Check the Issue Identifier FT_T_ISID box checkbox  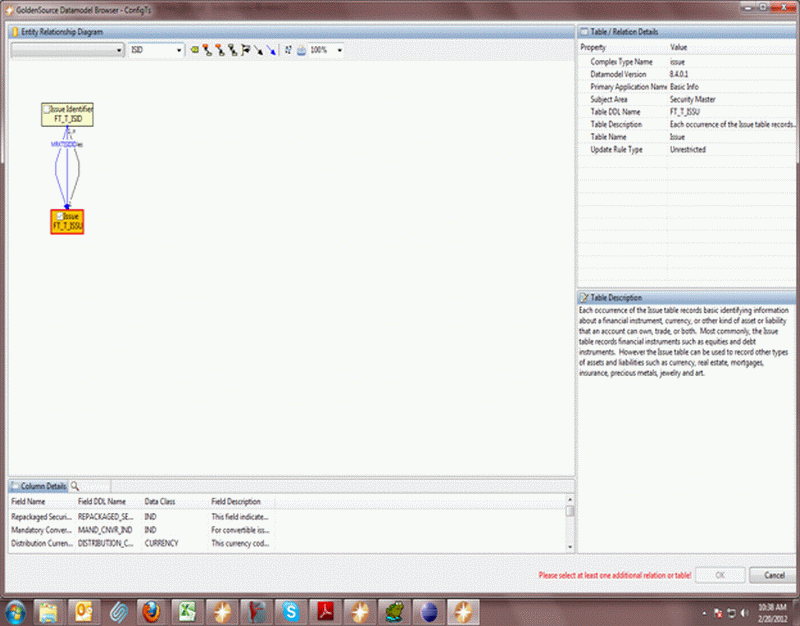click(x=46, y=109)
